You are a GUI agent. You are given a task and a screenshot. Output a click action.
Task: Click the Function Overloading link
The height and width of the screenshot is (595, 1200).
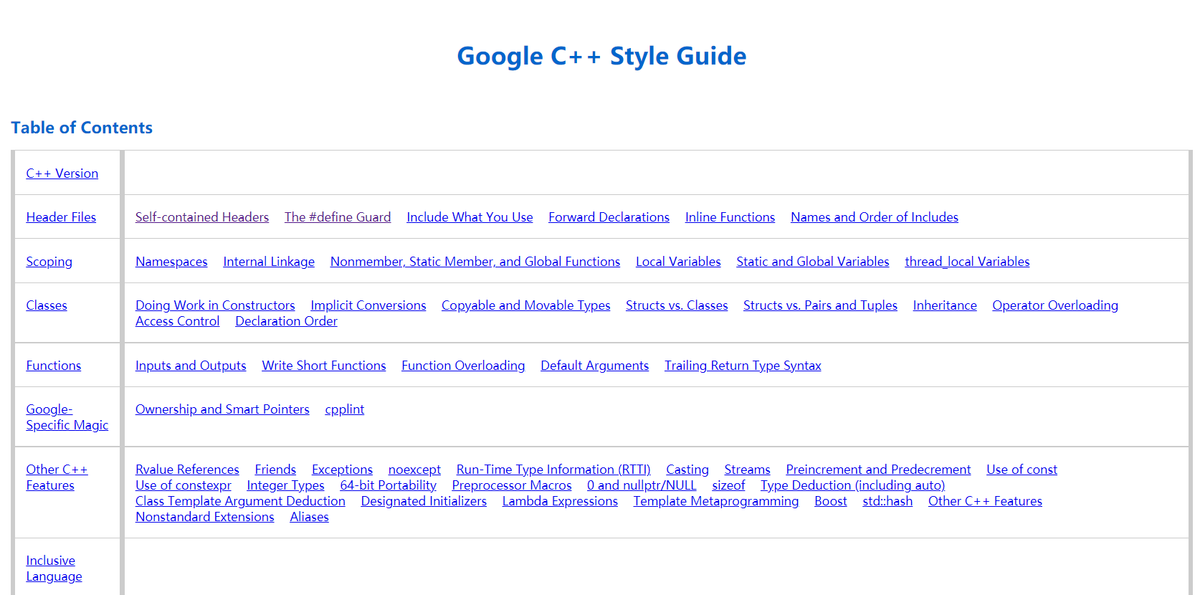pos(463,366)
